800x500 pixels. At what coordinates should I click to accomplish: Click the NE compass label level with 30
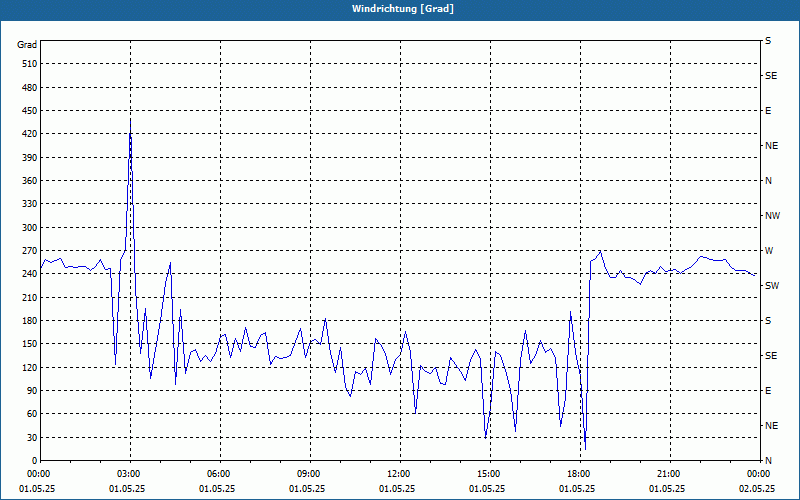coord(771,426)
